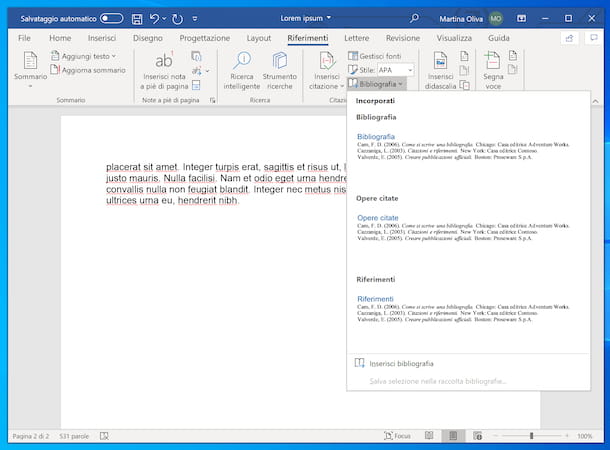The height and width of the screenshot is (450, 610).
Task: Open the Comments speech bubble icon
Action: click(x=594, y=38)
